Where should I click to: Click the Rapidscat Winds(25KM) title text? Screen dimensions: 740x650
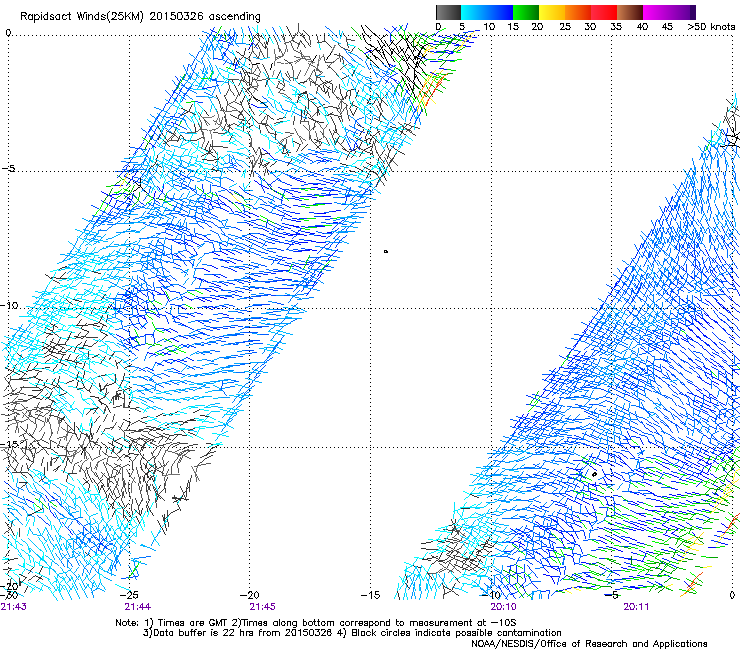[140, 17]
